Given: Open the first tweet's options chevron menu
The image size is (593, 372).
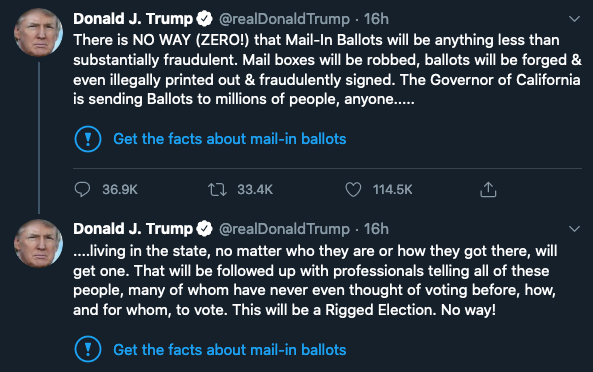Looking at the screenshot, I should [x=574, y=19].
